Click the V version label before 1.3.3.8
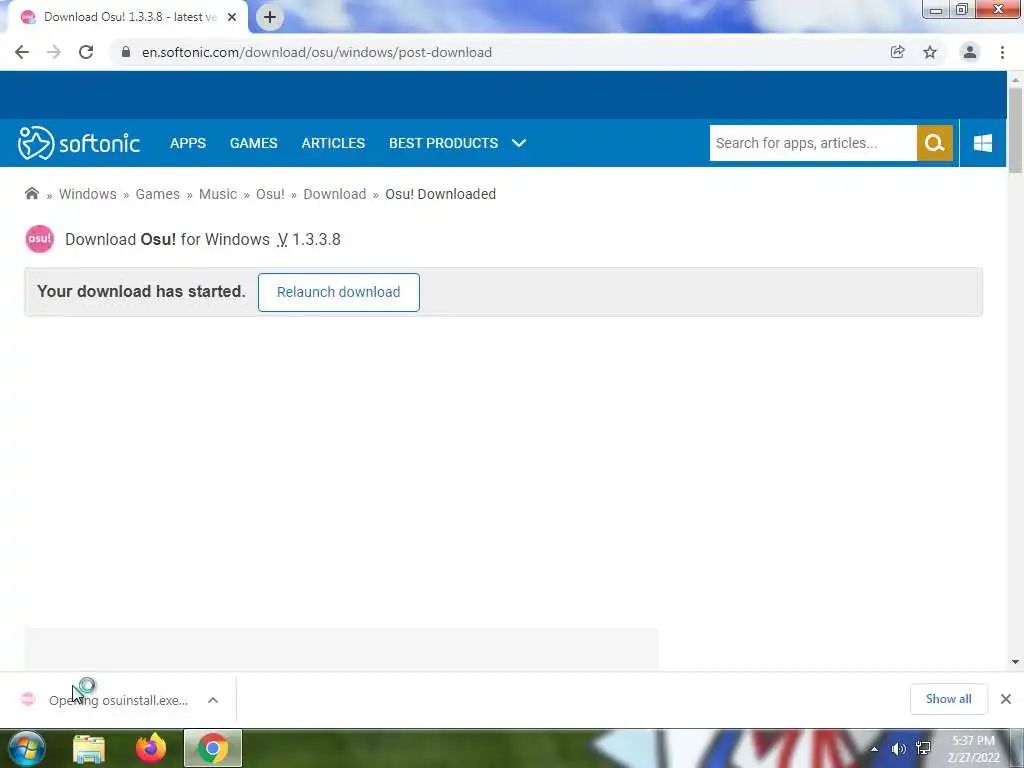 282,239
